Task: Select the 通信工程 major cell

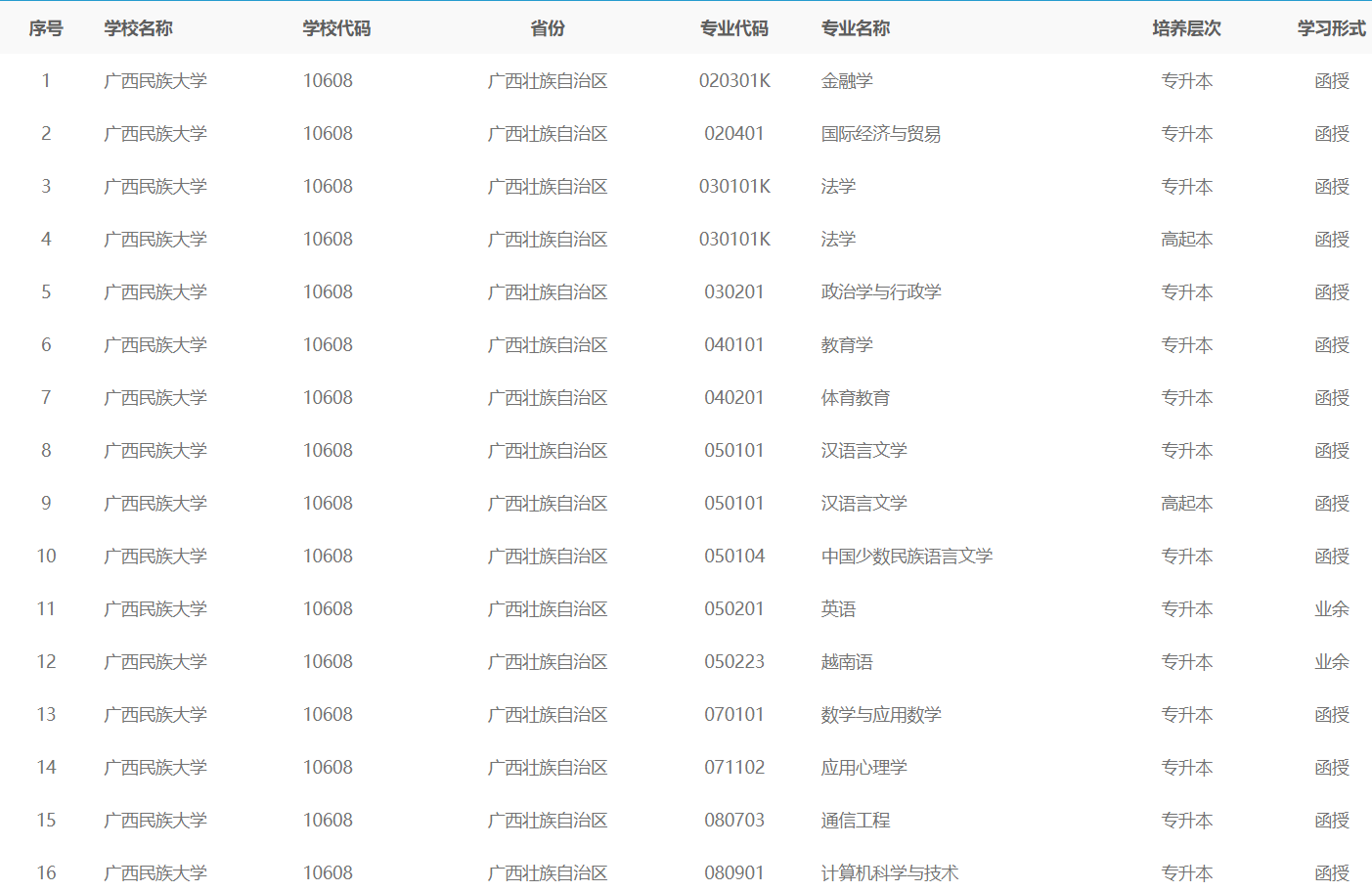Action: click(x=856, y=821)
